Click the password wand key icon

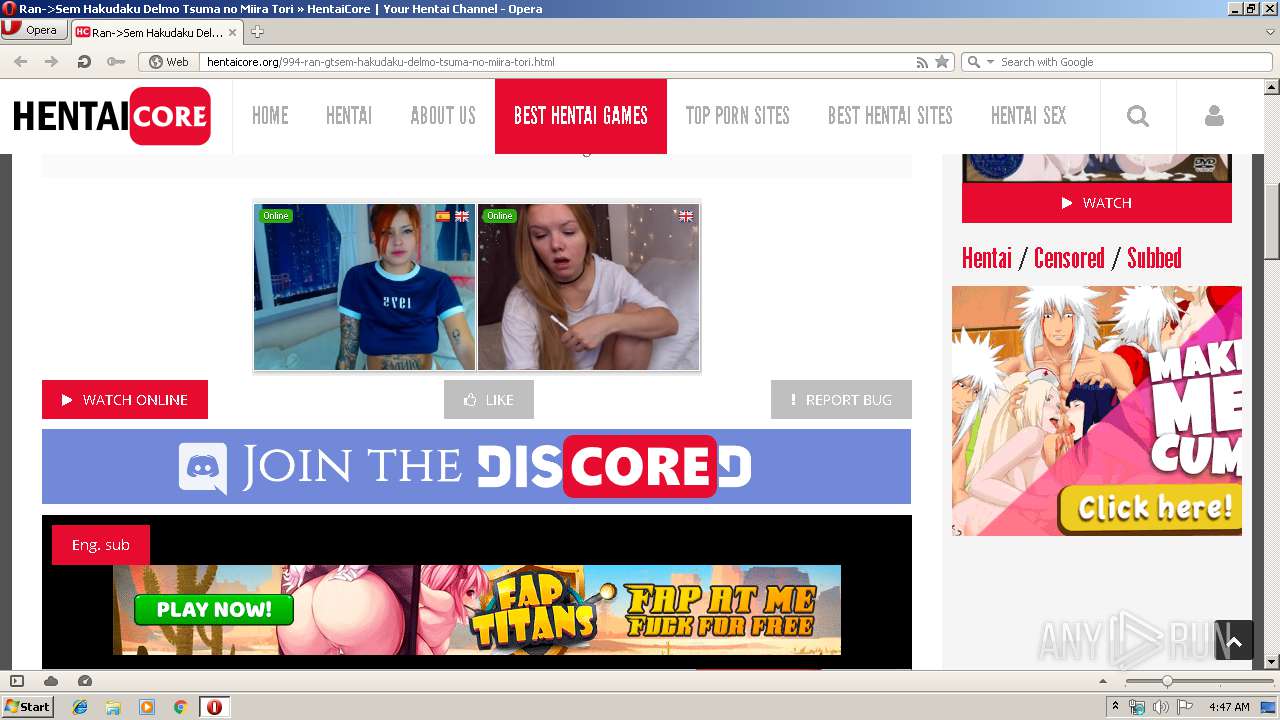pyautogui.click(x=116, y=62)
